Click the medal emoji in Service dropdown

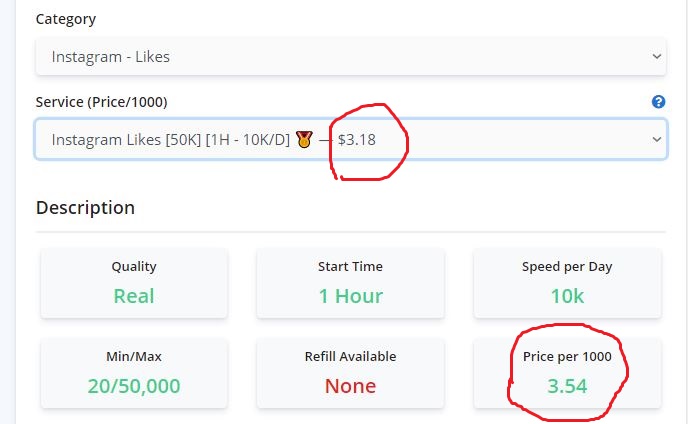[304, 140]
